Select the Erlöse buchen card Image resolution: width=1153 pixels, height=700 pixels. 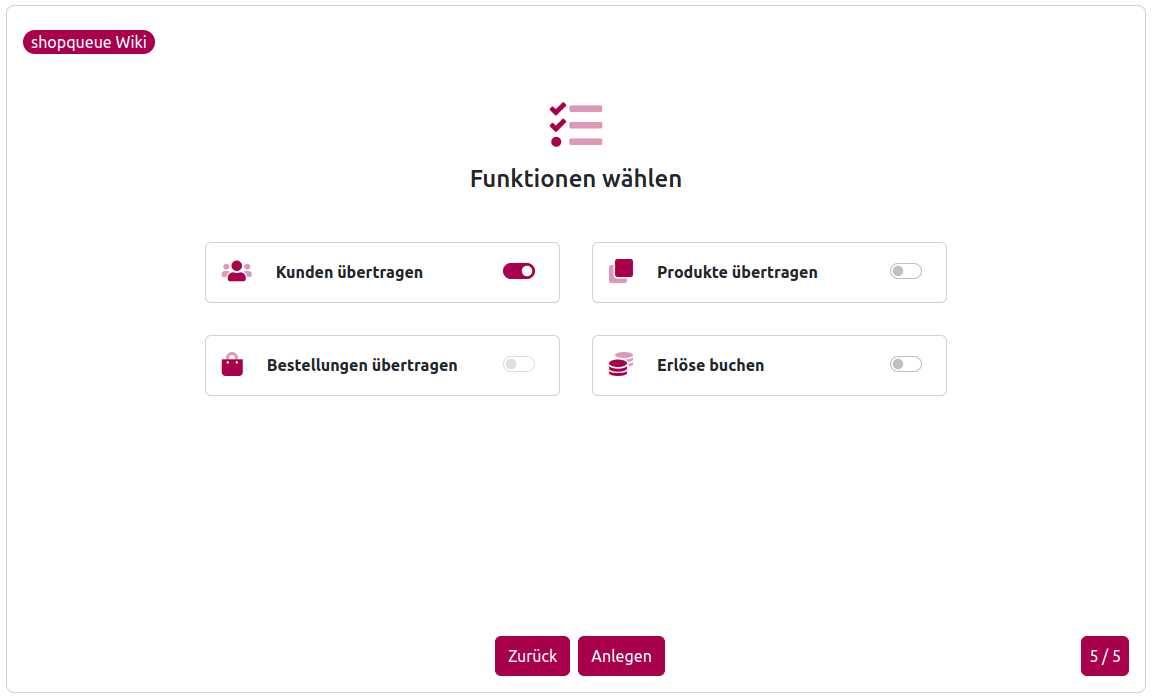(x=769, y=365)
